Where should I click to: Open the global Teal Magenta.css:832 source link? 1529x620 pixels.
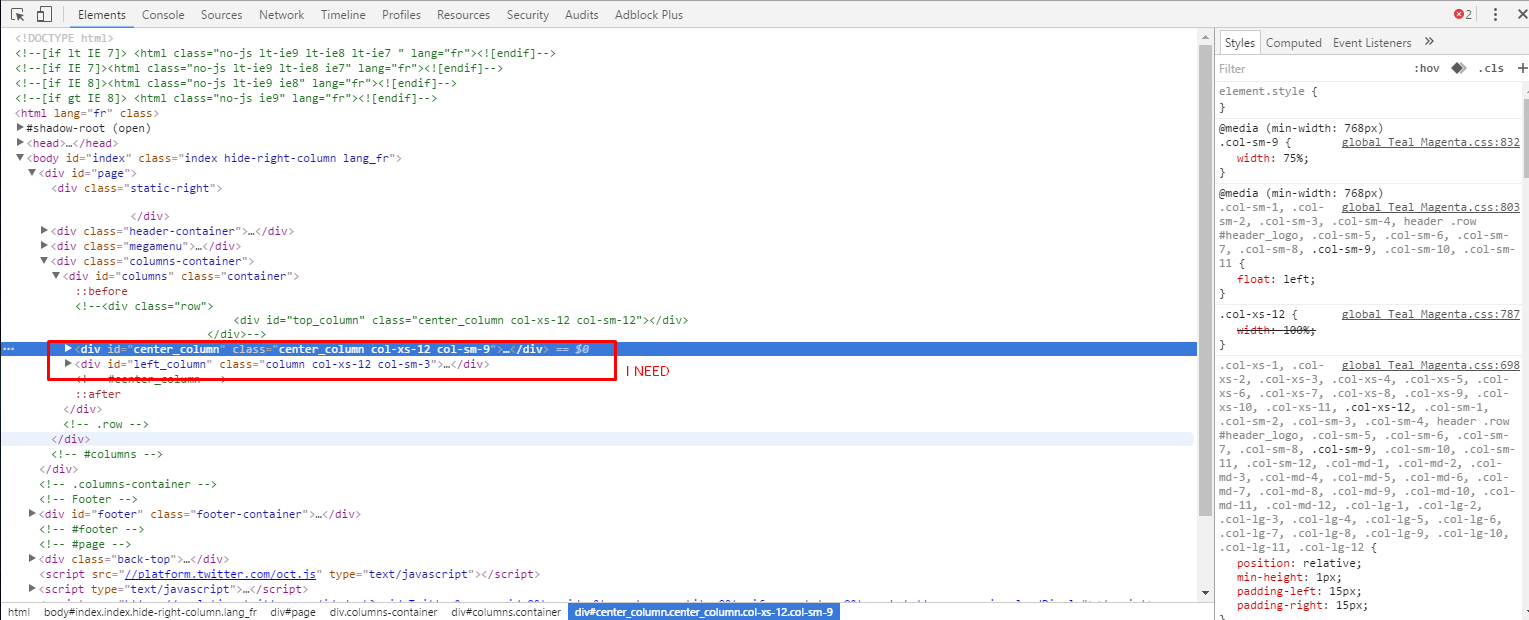[x=1431, y=143]
